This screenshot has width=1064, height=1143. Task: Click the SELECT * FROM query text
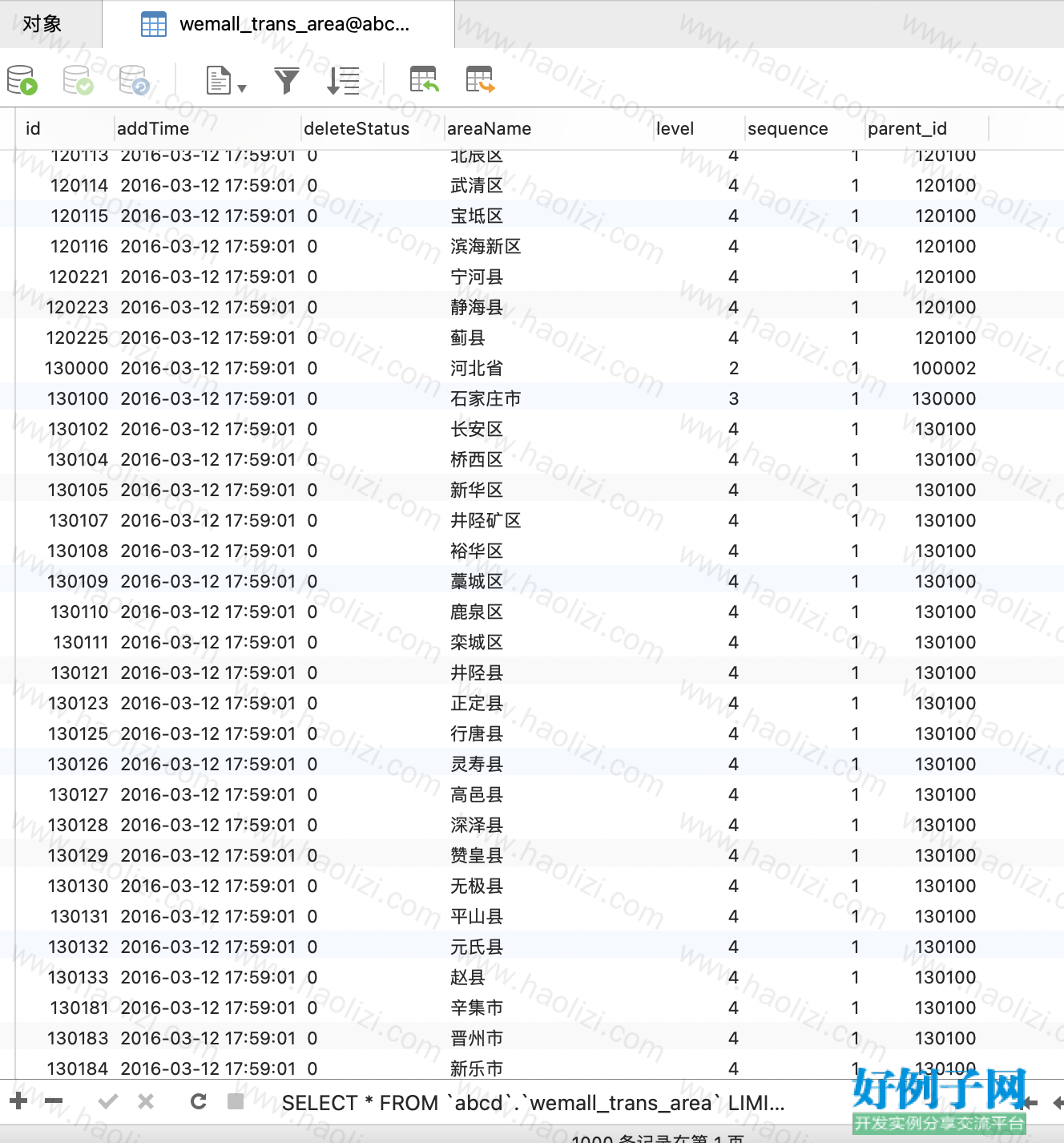533,1103
